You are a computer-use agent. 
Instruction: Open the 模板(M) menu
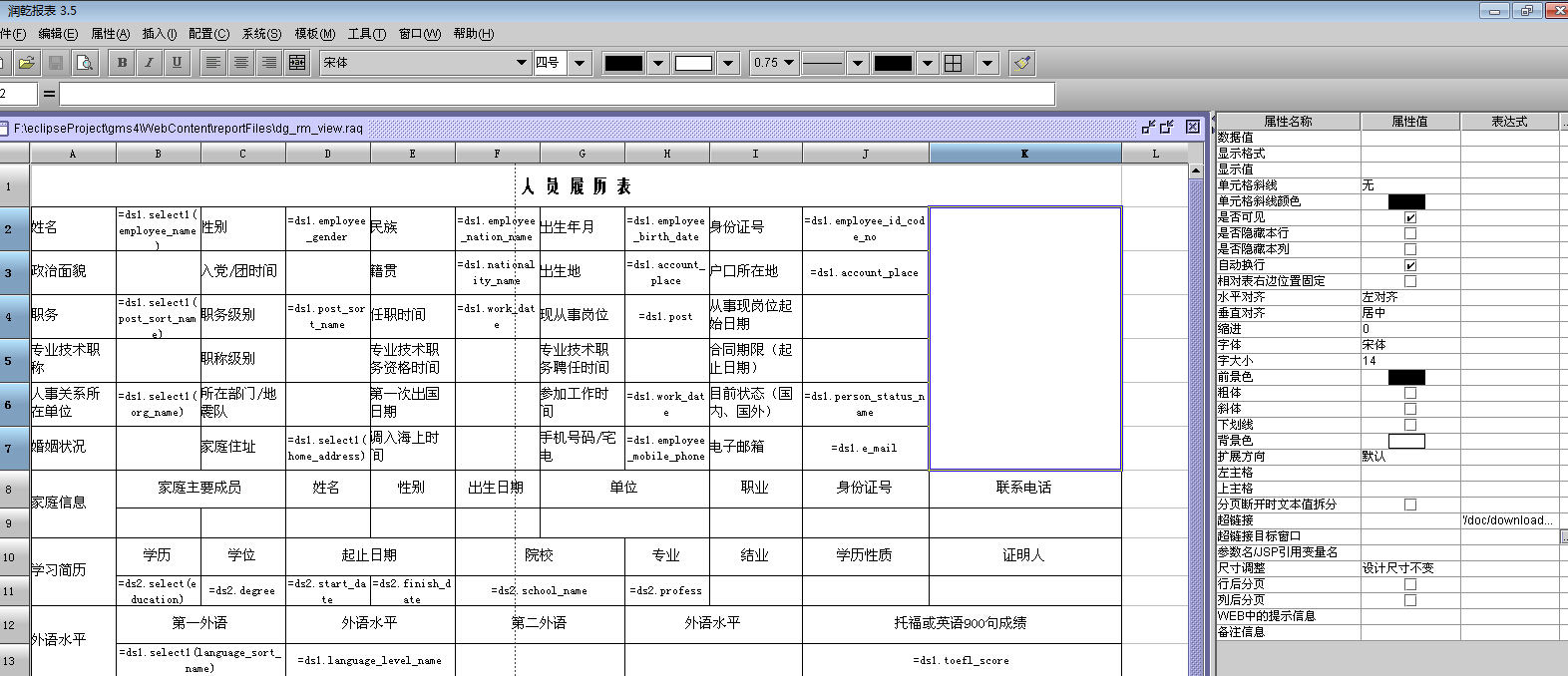point(314,34)
